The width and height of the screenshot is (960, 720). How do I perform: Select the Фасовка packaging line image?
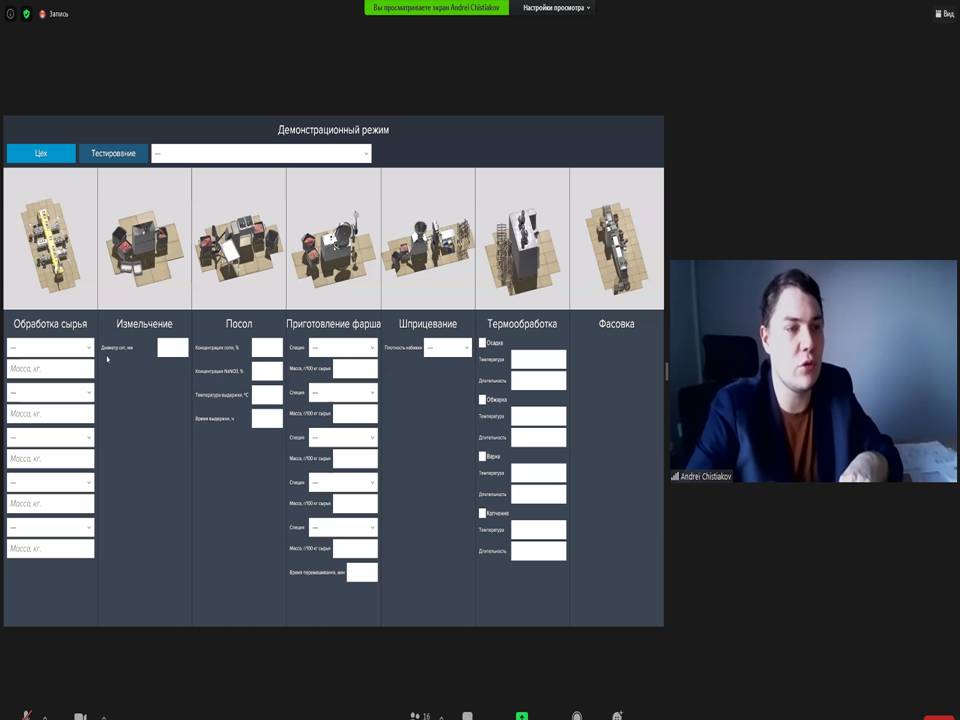click(x=616, y=239)
